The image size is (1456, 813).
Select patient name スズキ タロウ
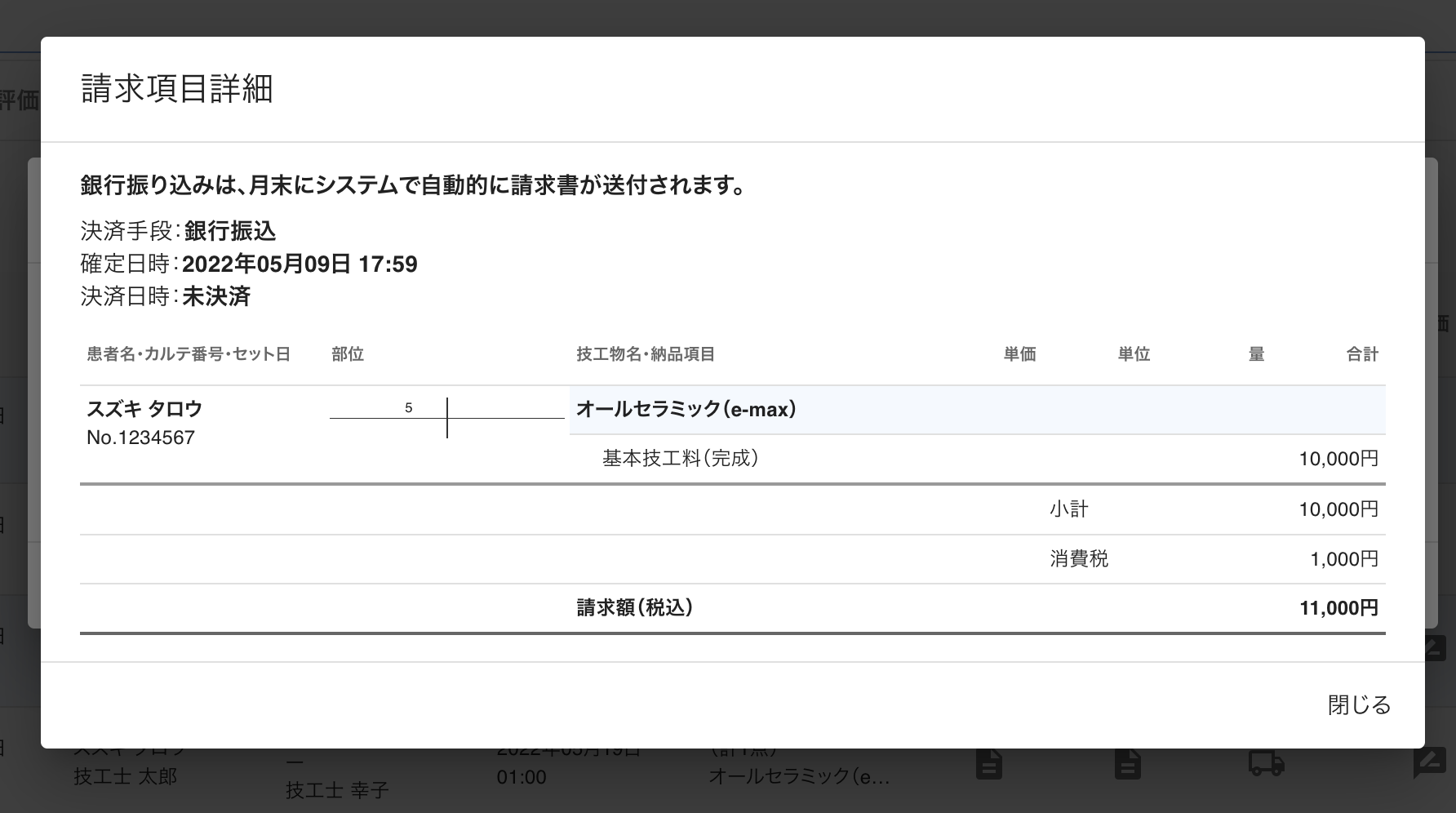point(144,409)
